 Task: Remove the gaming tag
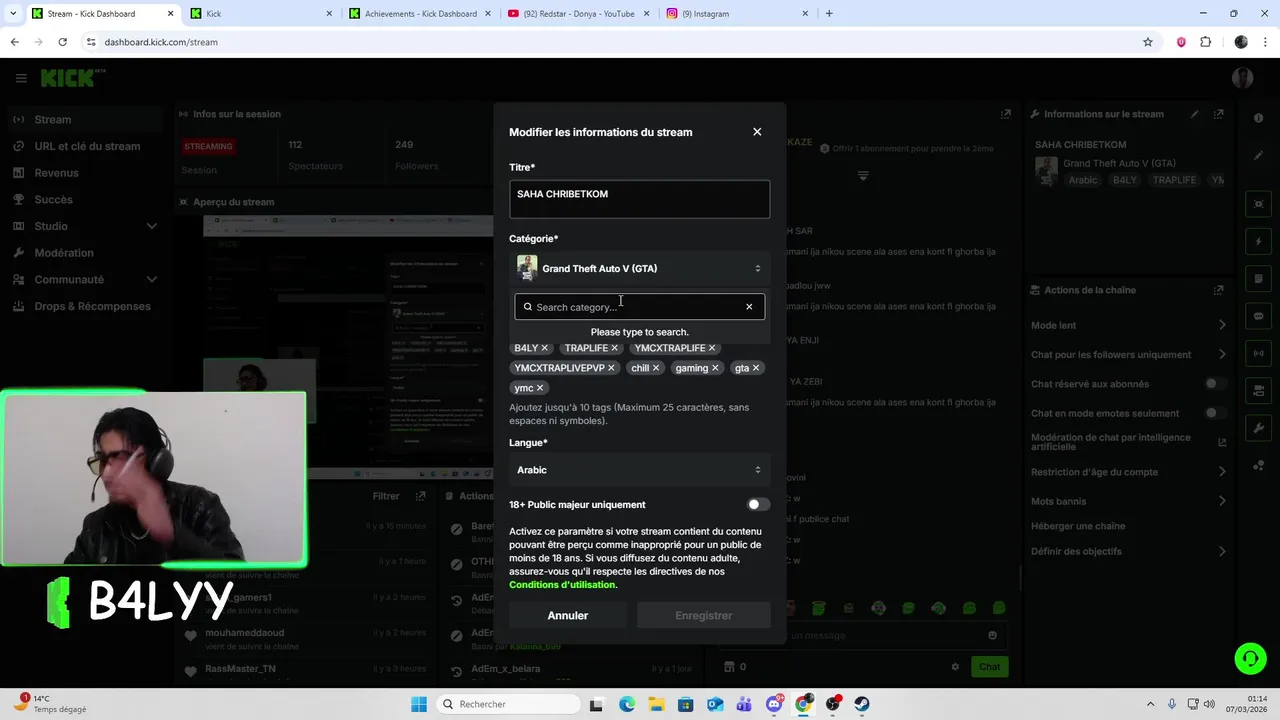715,368
